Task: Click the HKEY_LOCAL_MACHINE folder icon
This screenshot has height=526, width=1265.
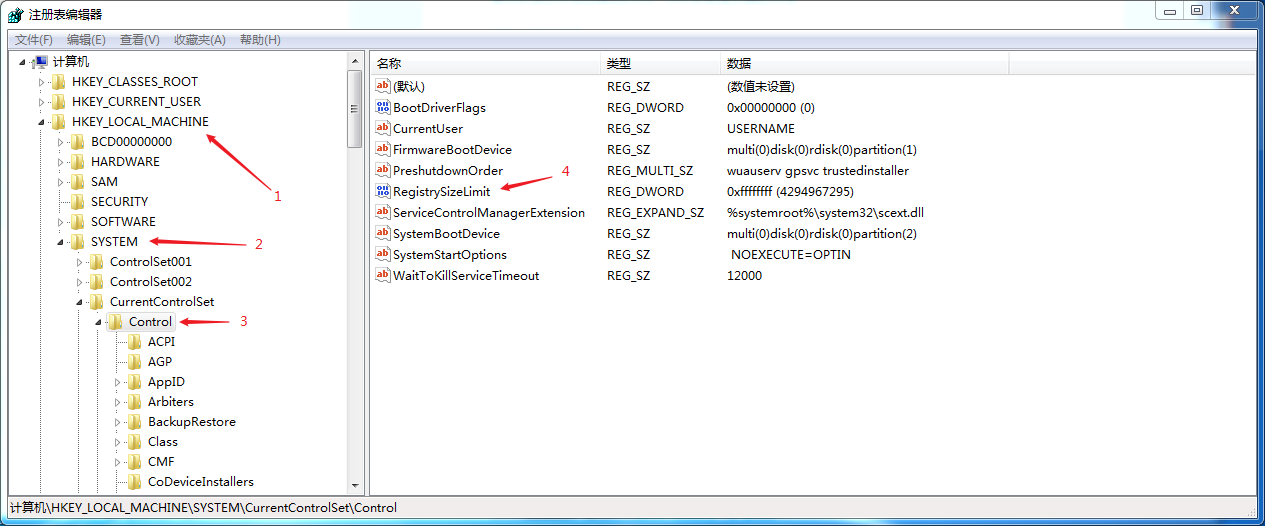Action: point(58,122)
